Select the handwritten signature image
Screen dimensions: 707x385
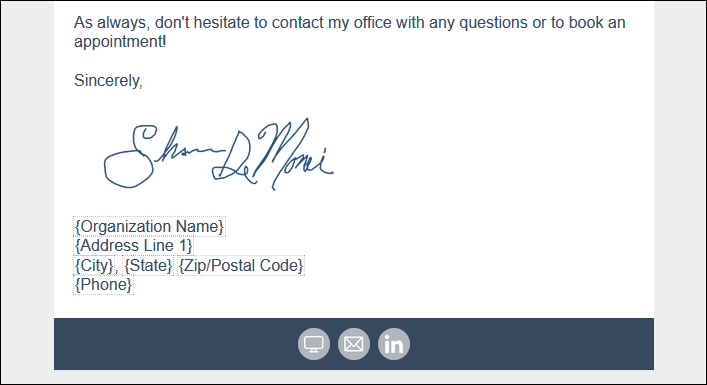(x=219, y=154)
